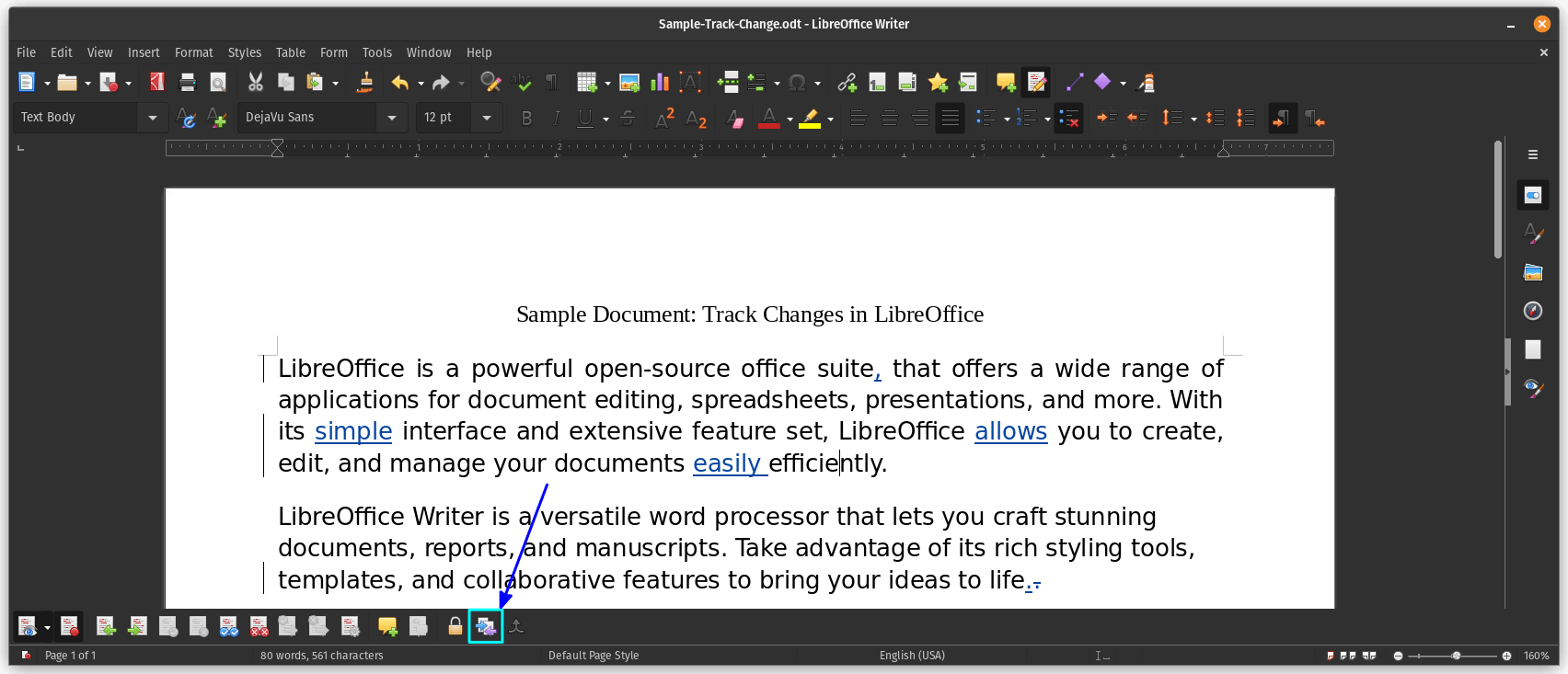Open the Styles menu

coord(245,52)
